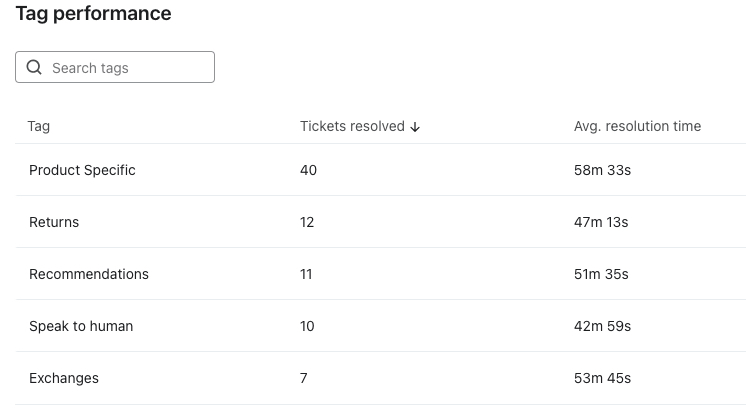Click the Tickets resolved sort arrow
The image size is (746, 414).
(415, 127)
